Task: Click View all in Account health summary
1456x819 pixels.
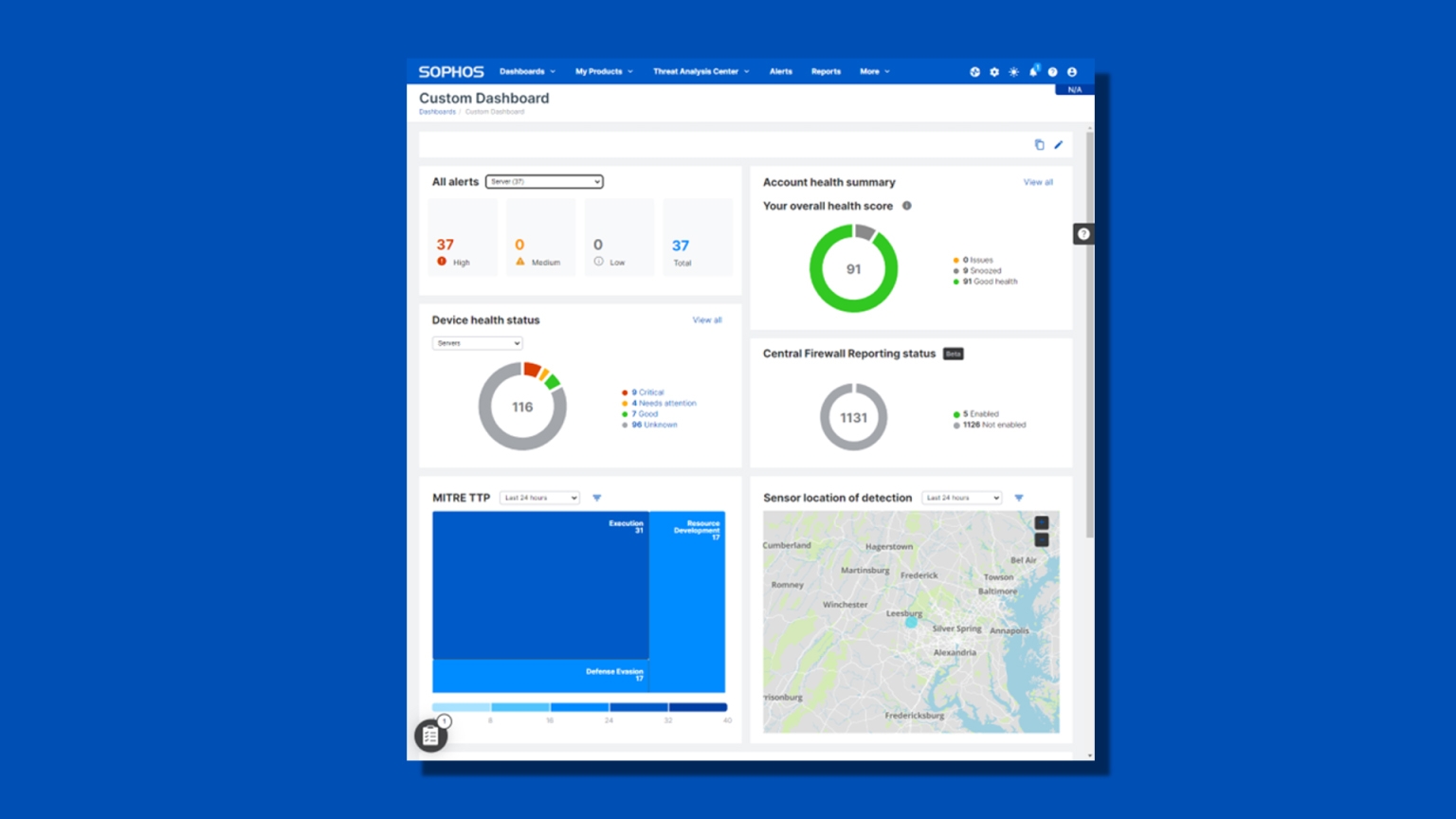Action: click(1038, 182)
